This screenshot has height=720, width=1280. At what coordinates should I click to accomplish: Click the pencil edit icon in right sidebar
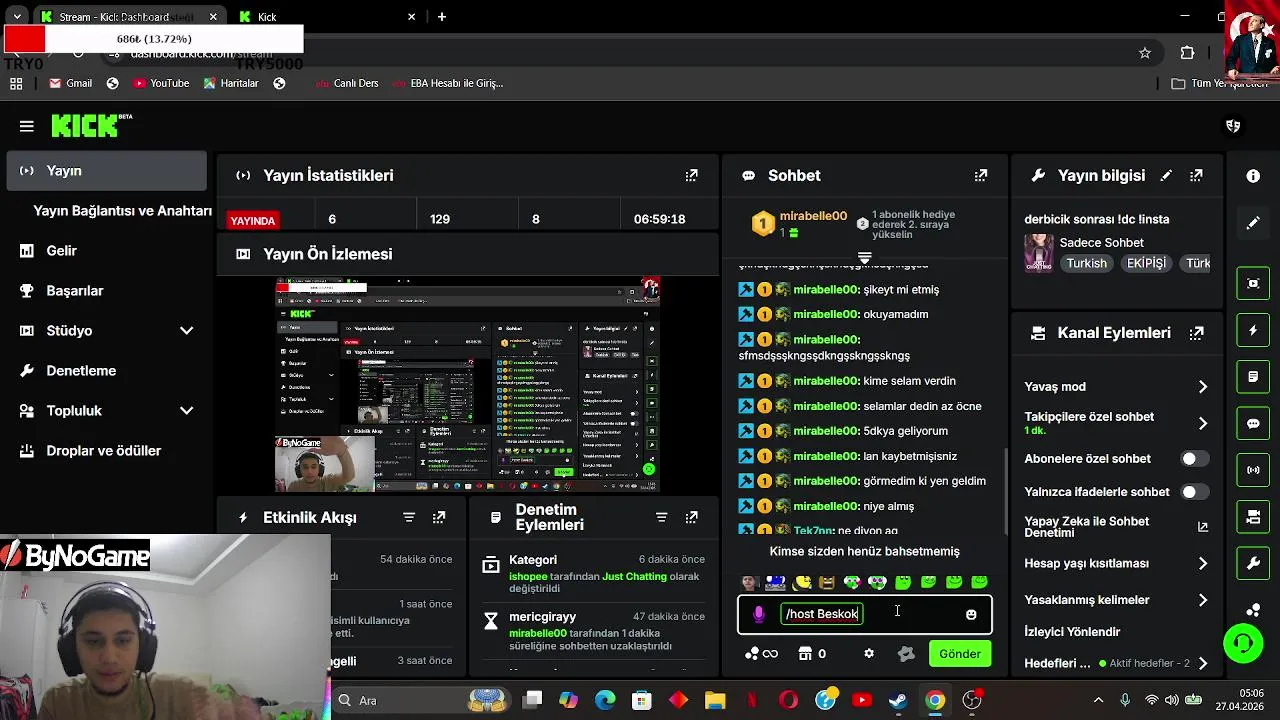pos(1253,223)
